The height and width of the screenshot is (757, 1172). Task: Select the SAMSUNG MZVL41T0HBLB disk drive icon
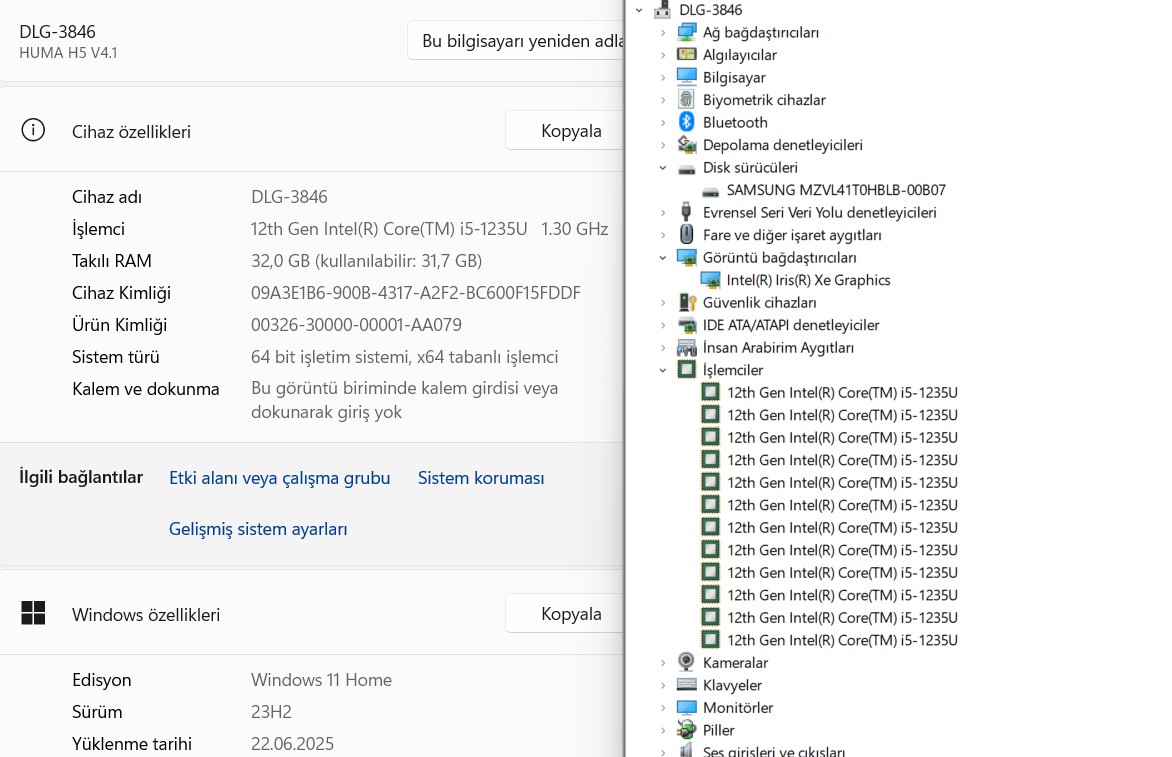click(710, 191)
